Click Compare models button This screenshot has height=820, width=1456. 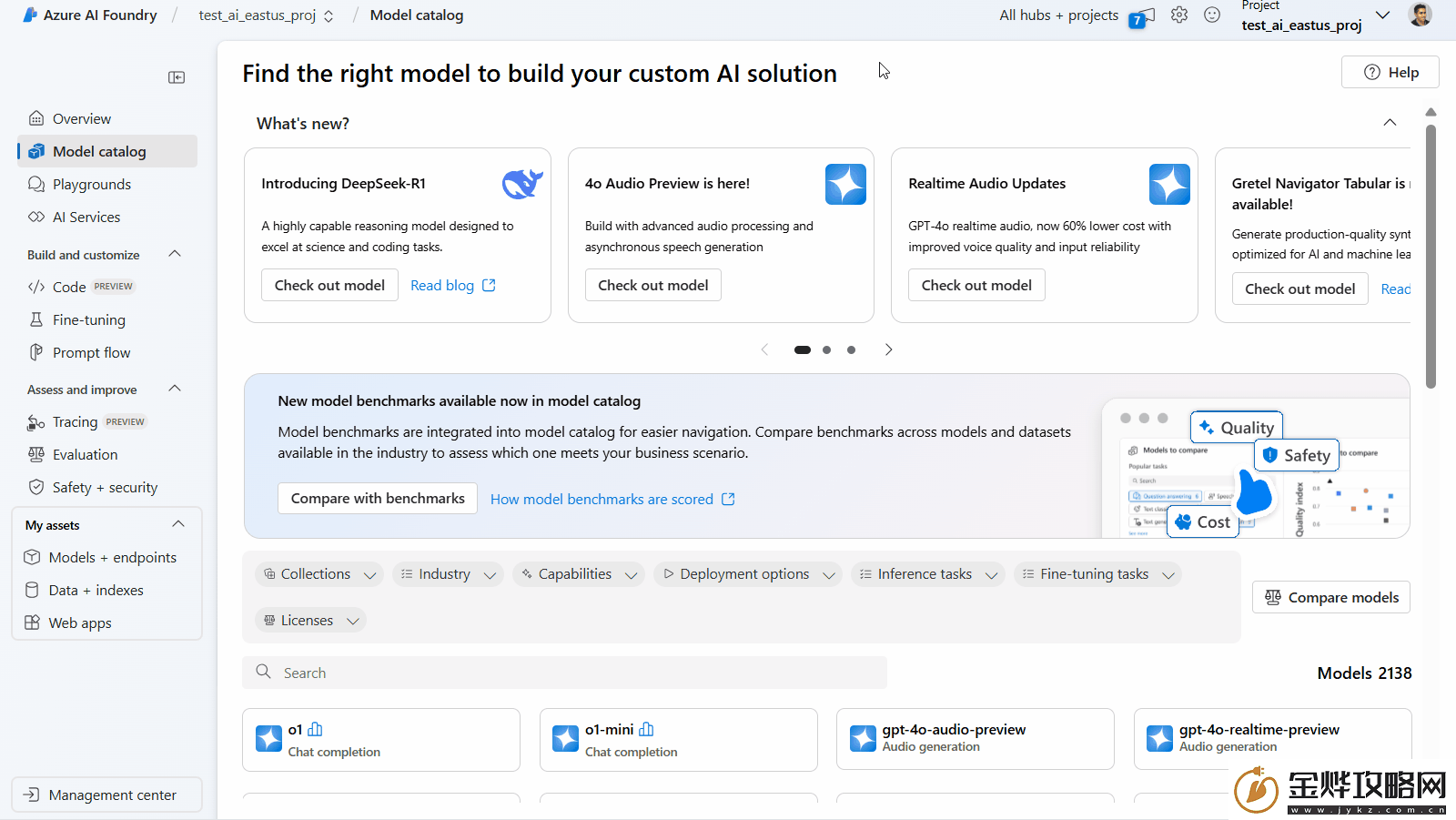pyautogui.click(x=1331, y=597)
